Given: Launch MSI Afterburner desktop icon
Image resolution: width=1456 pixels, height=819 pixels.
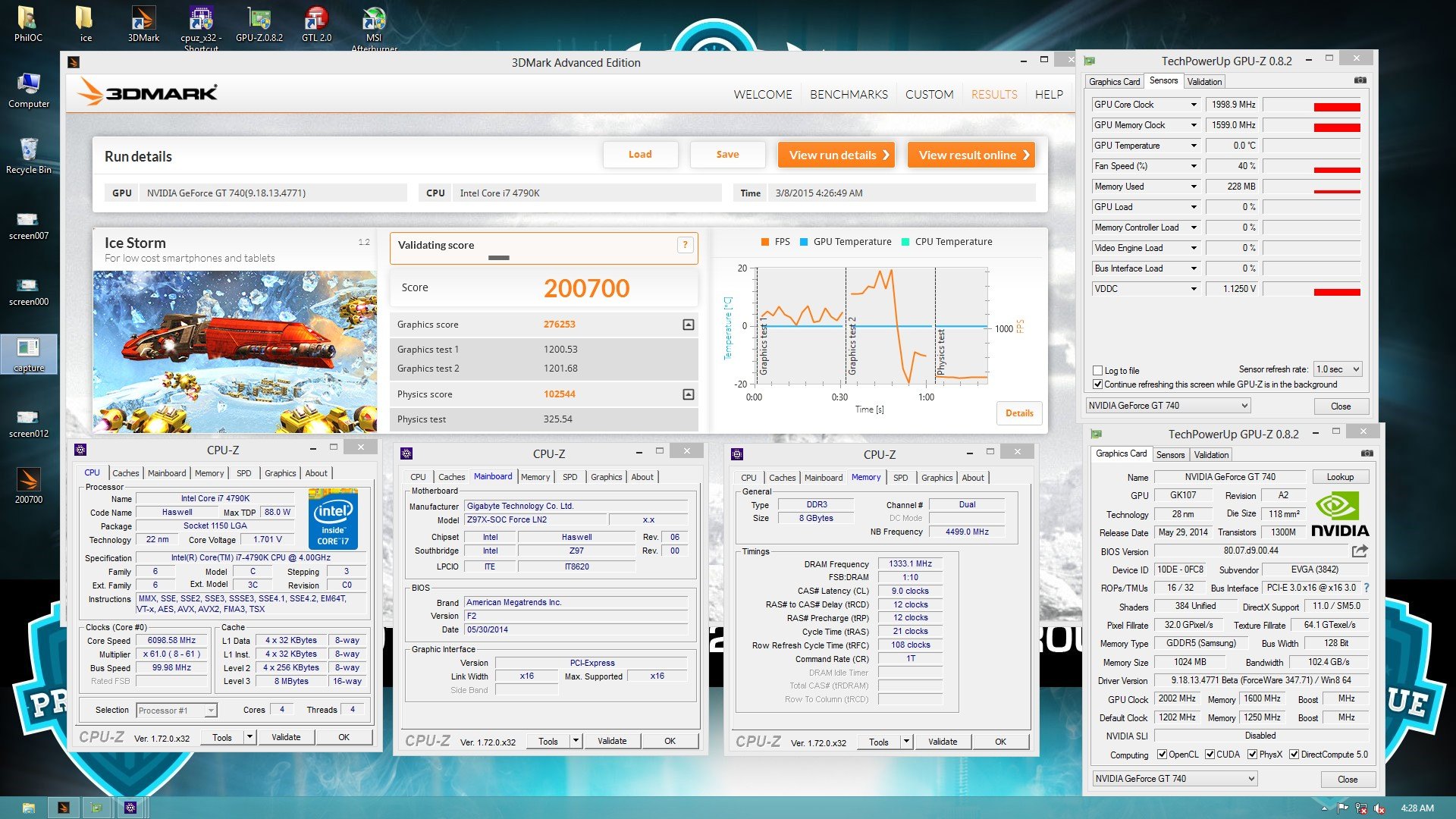Looking at the screenshot, I should click(x=374, y=27).
